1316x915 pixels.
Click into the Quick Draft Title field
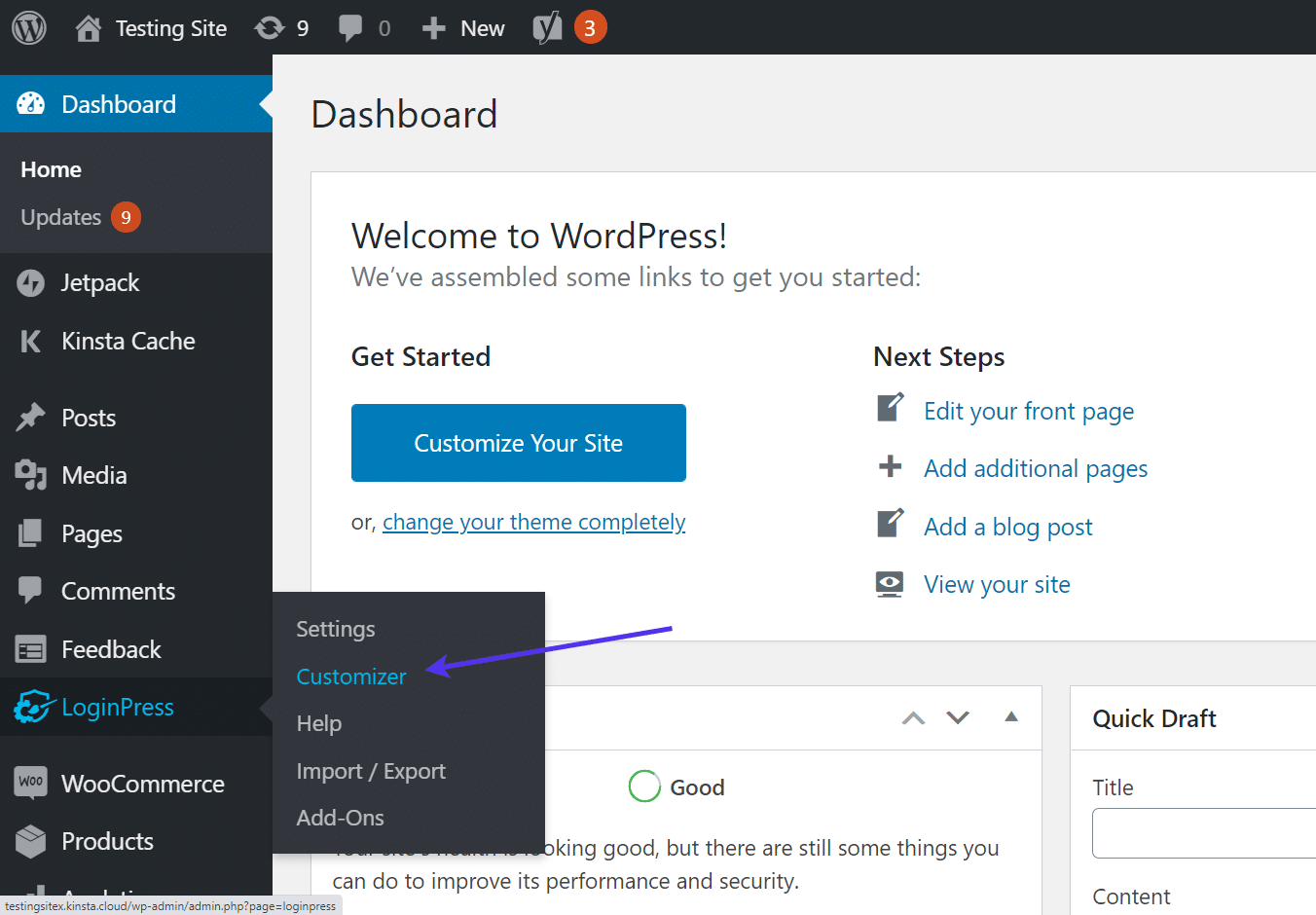[x=1204, y=833]
